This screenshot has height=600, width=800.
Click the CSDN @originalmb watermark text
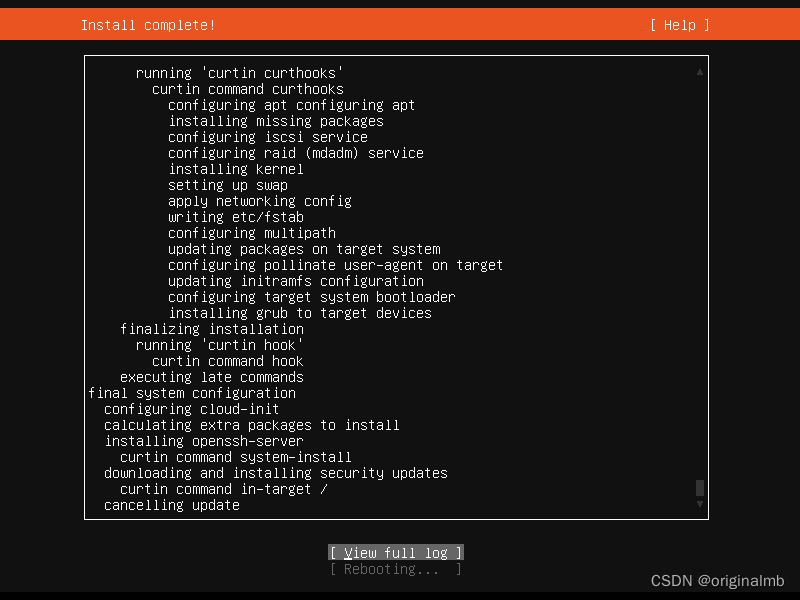(716, 580)
